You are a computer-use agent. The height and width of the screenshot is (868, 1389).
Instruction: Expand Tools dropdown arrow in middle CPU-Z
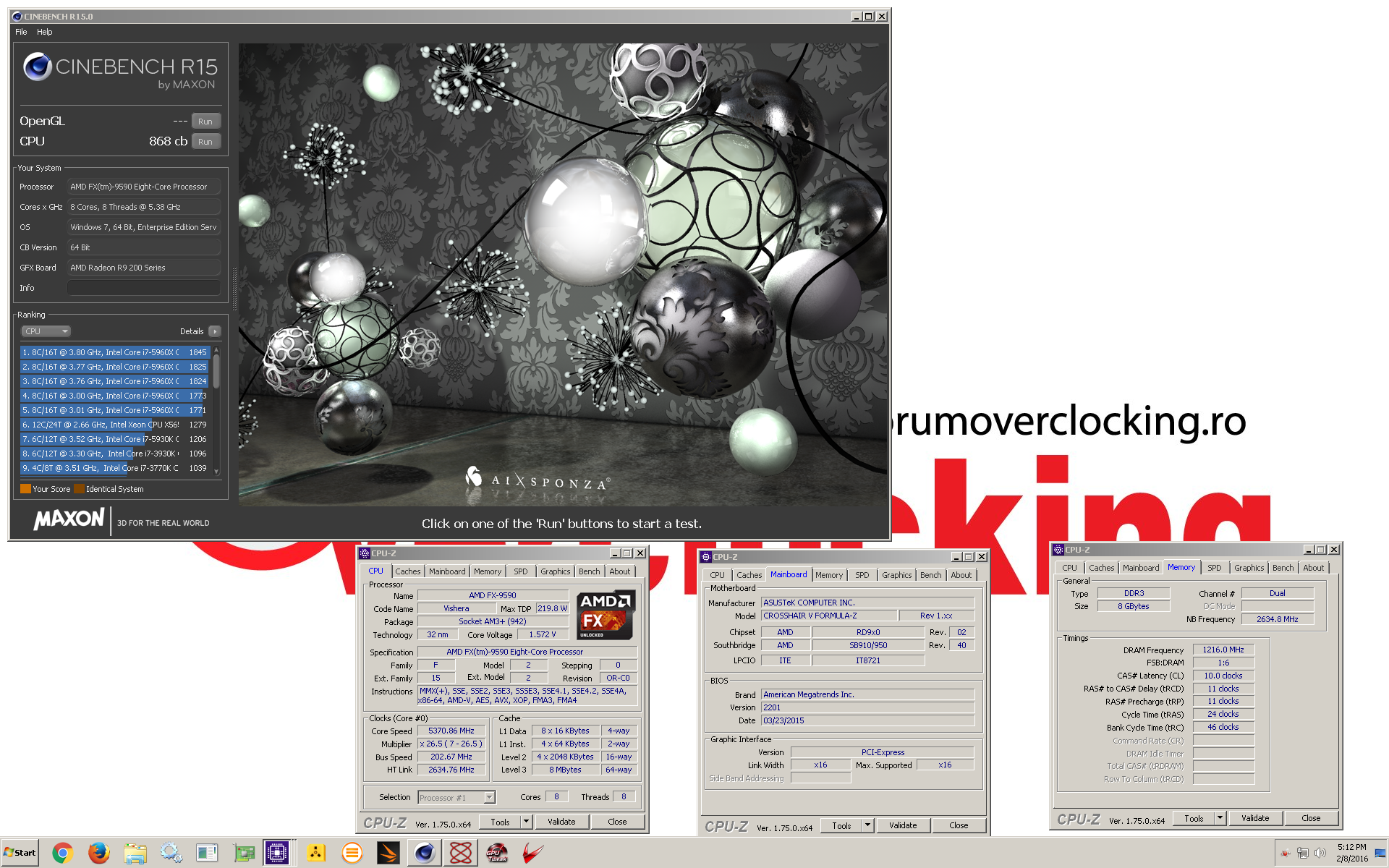pos(868,825)
